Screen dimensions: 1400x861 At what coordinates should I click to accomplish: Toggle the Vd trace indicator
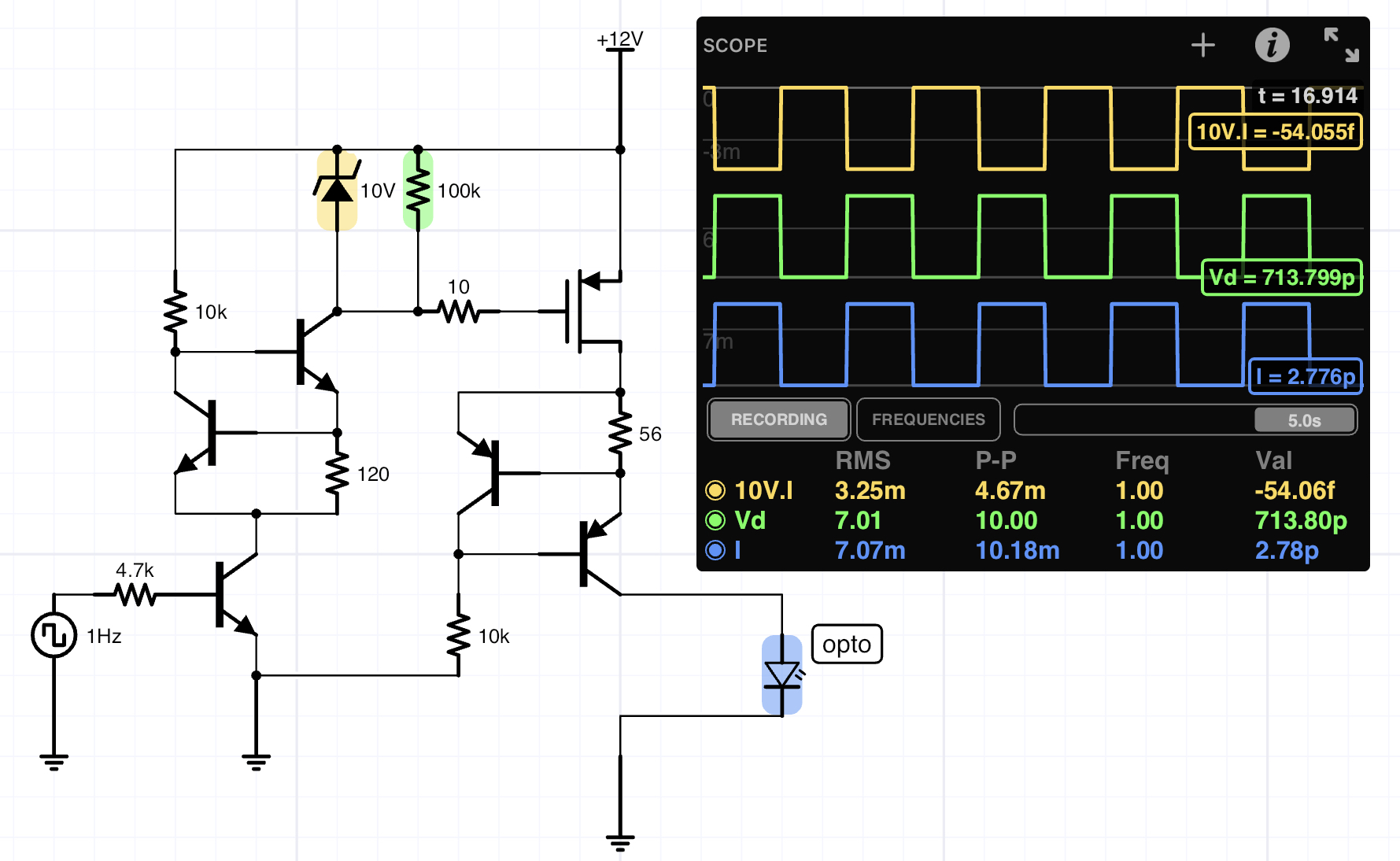[715, 520]
